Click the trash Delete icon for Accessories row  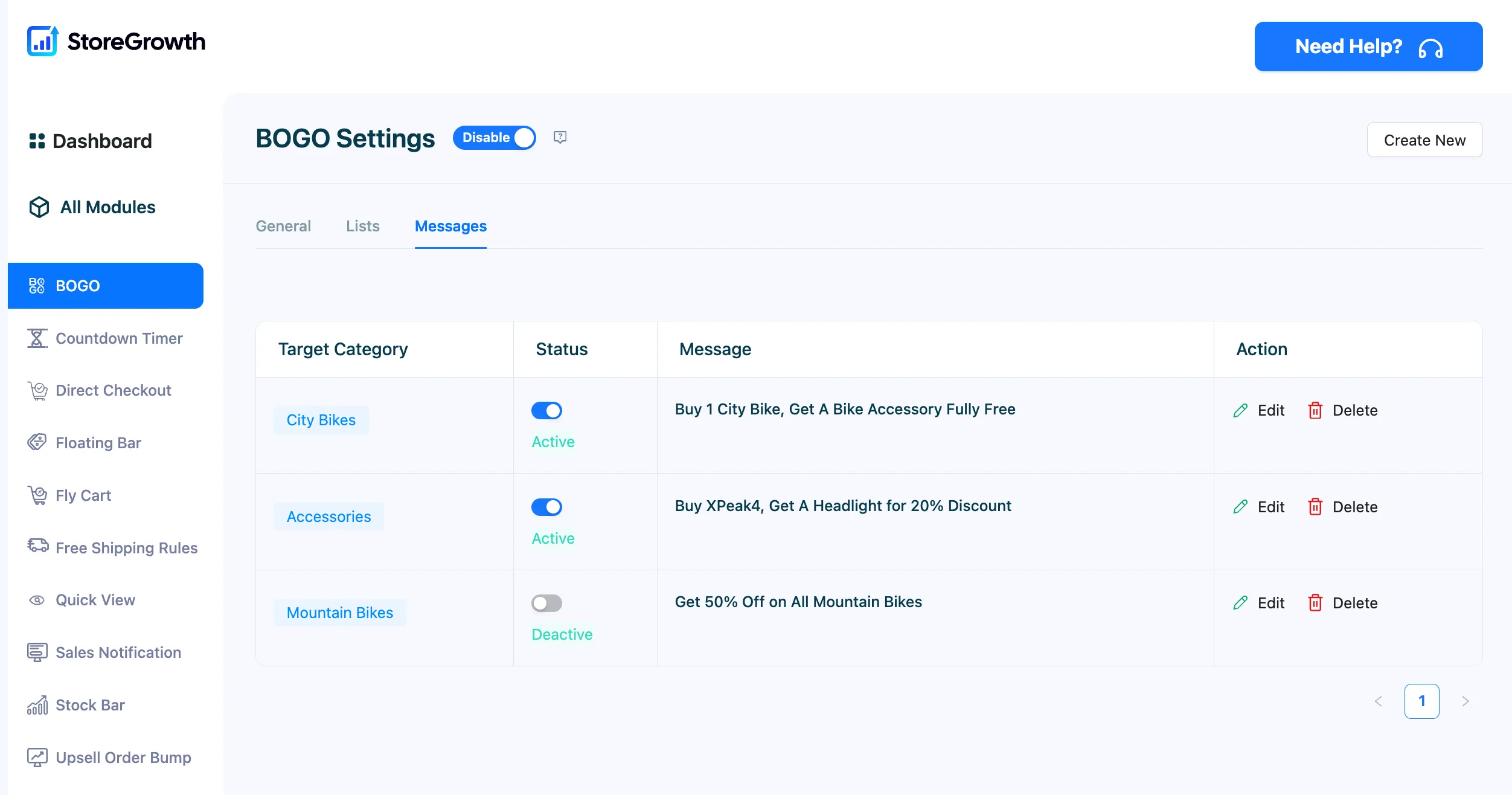click(1315, 507)
